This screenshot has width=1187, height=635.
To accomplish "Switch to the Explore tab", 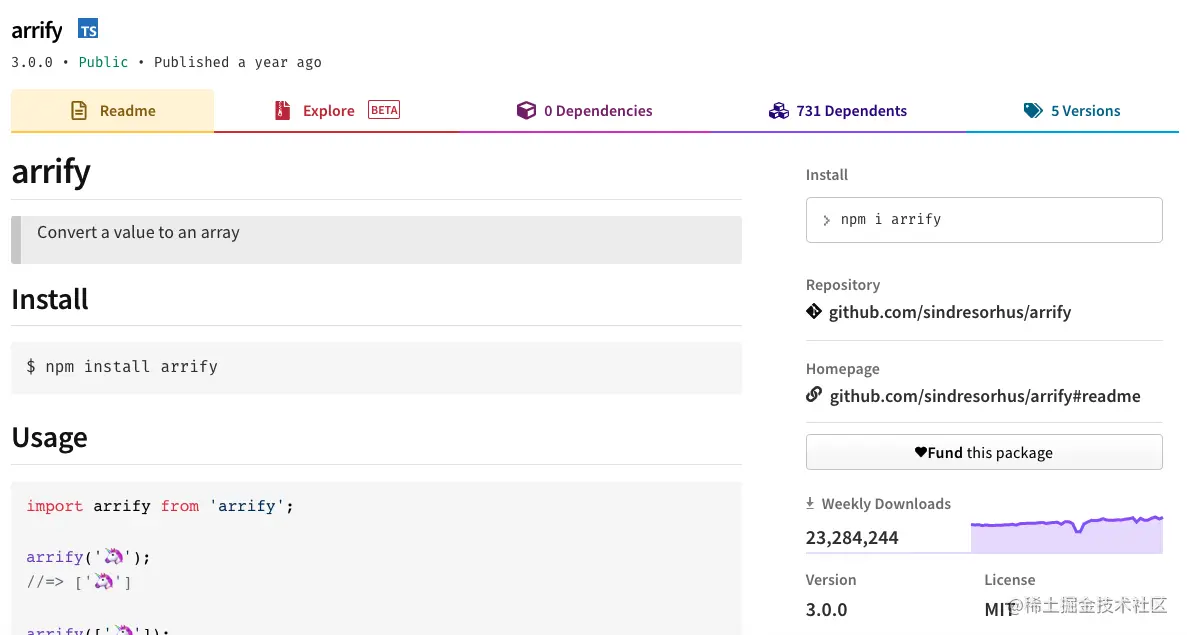I will [337, 111].
